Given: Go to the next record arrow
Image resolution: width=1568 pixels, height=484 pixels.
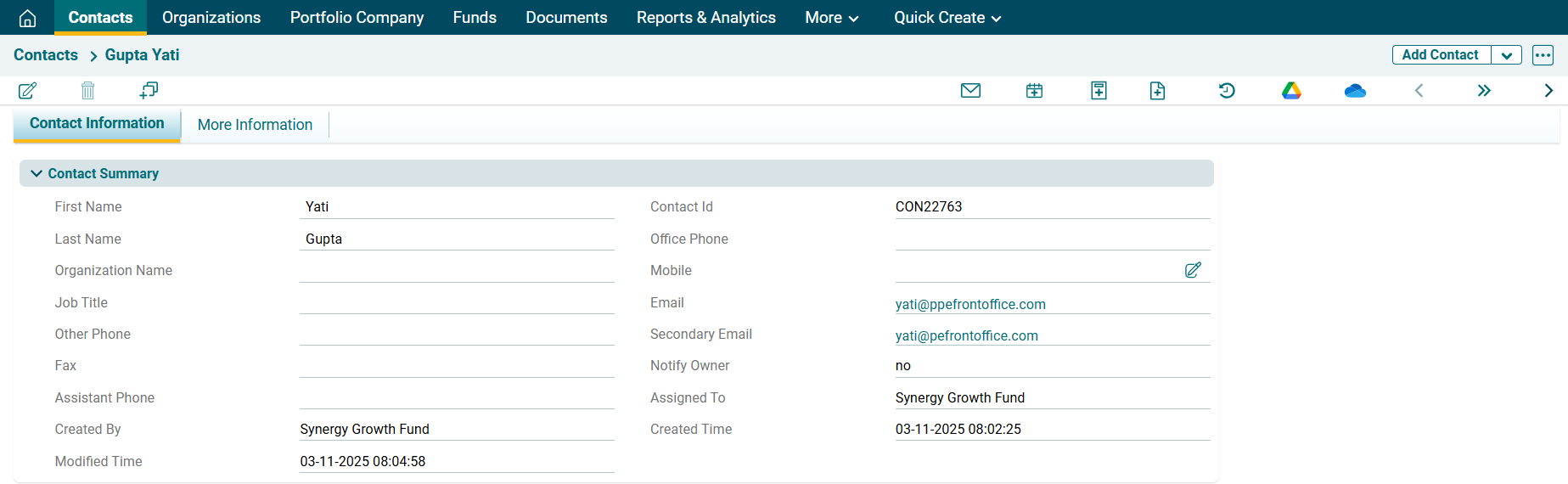Looking at the screenshot, I should 1548,91.
